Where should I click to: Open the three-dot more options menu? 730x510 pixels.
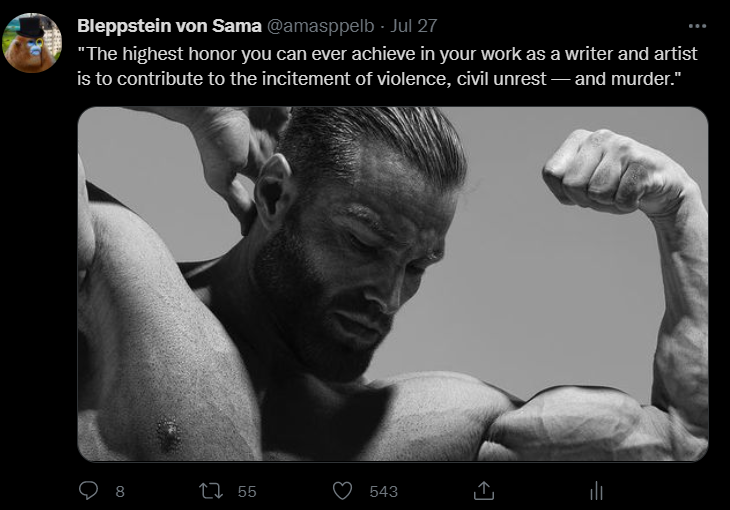coord(697,25)
